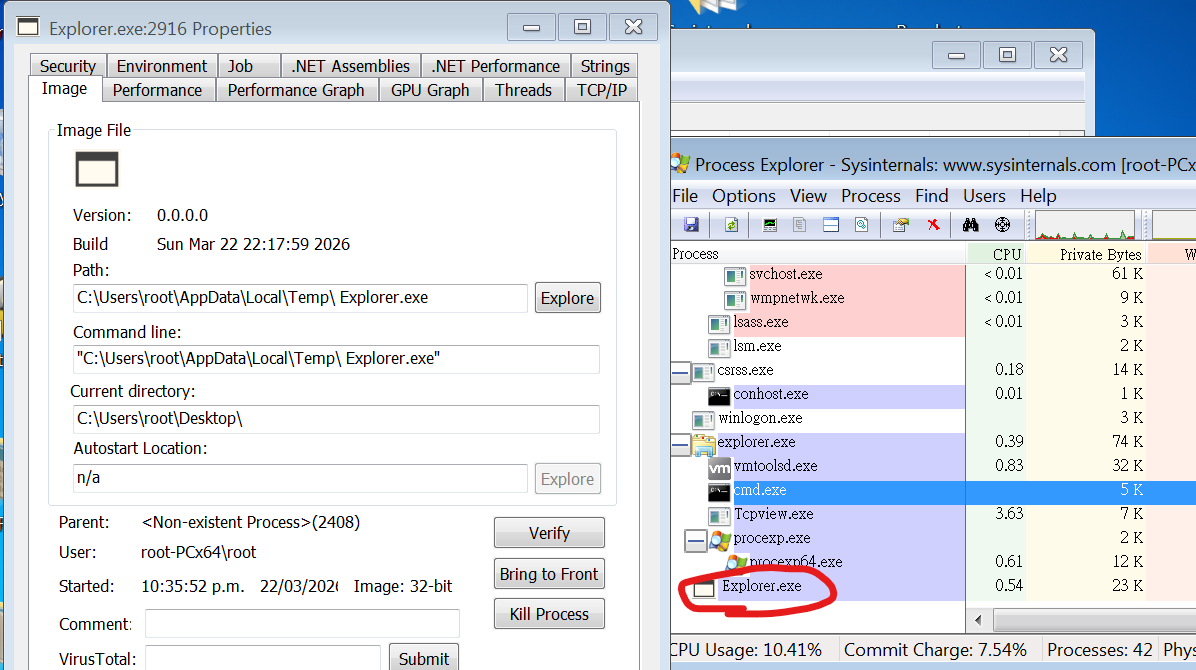The height and width of the screenshot is (670, 1196).
Task: Open the System Information graph icon
Action: click(x=770, y=225)
